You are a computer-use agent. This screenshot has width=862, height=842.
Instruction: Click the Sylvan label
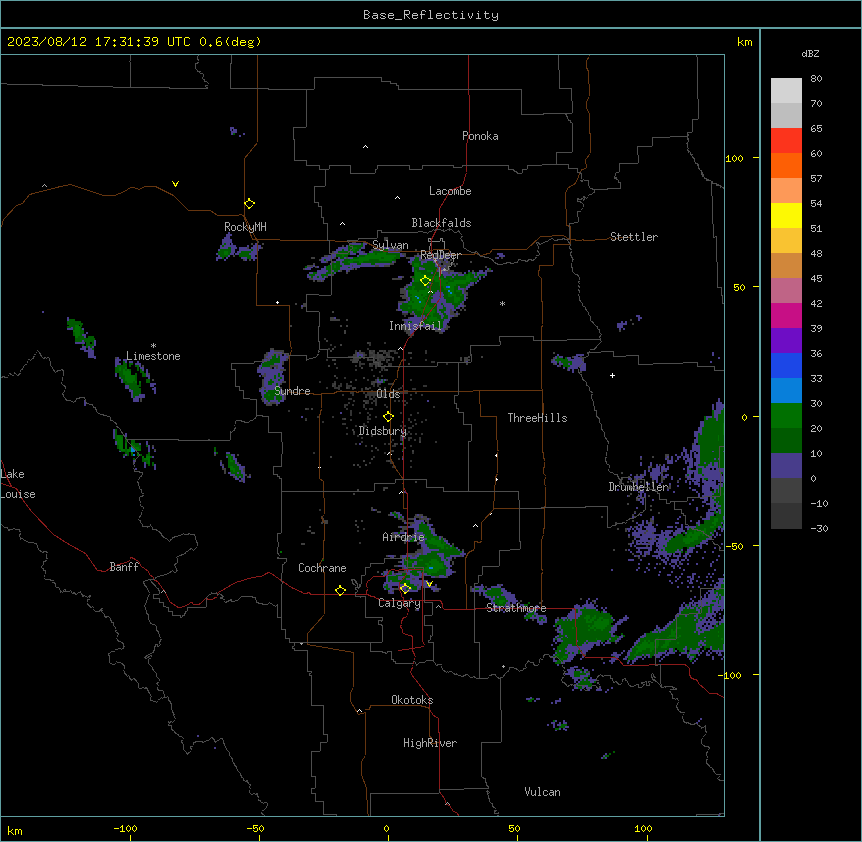coord(390,245)
